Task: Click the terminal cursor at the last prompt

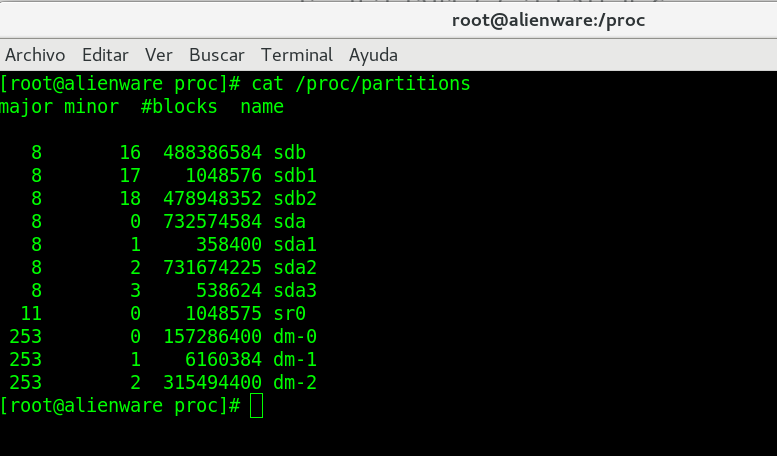Action: click(257, 406)
